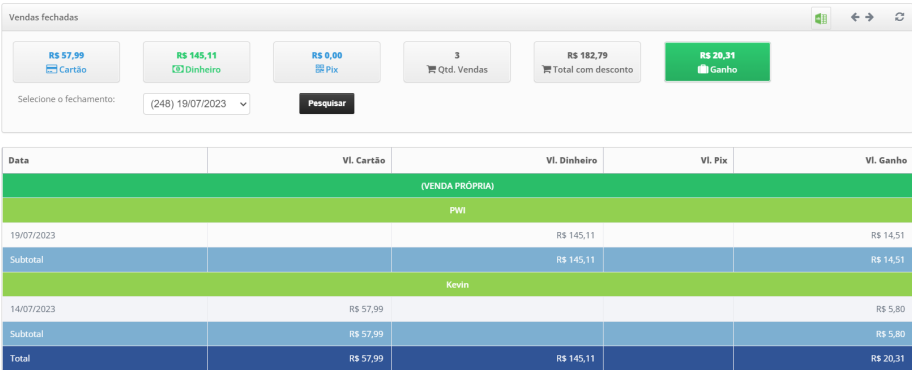Collapse the Kevin group row
Screen dimensions: 912x370
[x=457, y=285]
